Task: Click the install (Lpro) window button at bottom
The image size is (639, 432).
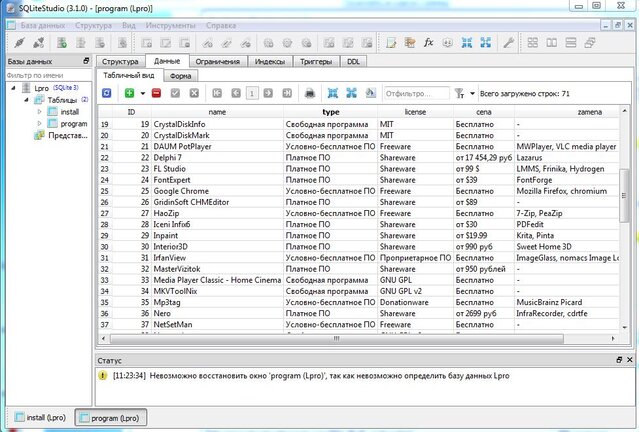Action: (39, 417)
